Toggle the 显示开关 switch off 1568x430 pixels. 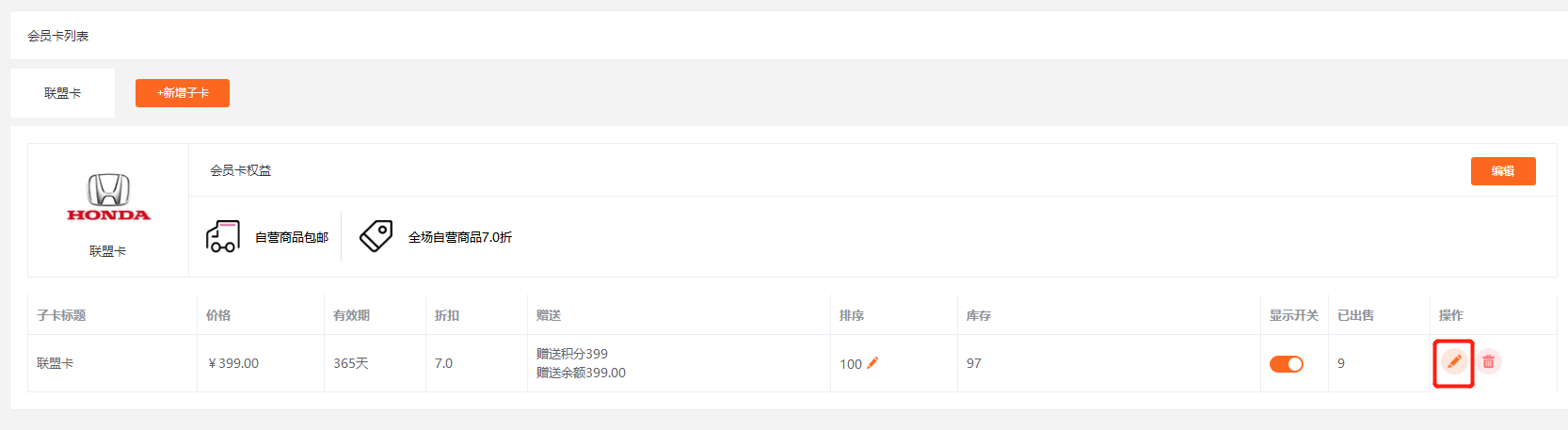pos(1287,363)
